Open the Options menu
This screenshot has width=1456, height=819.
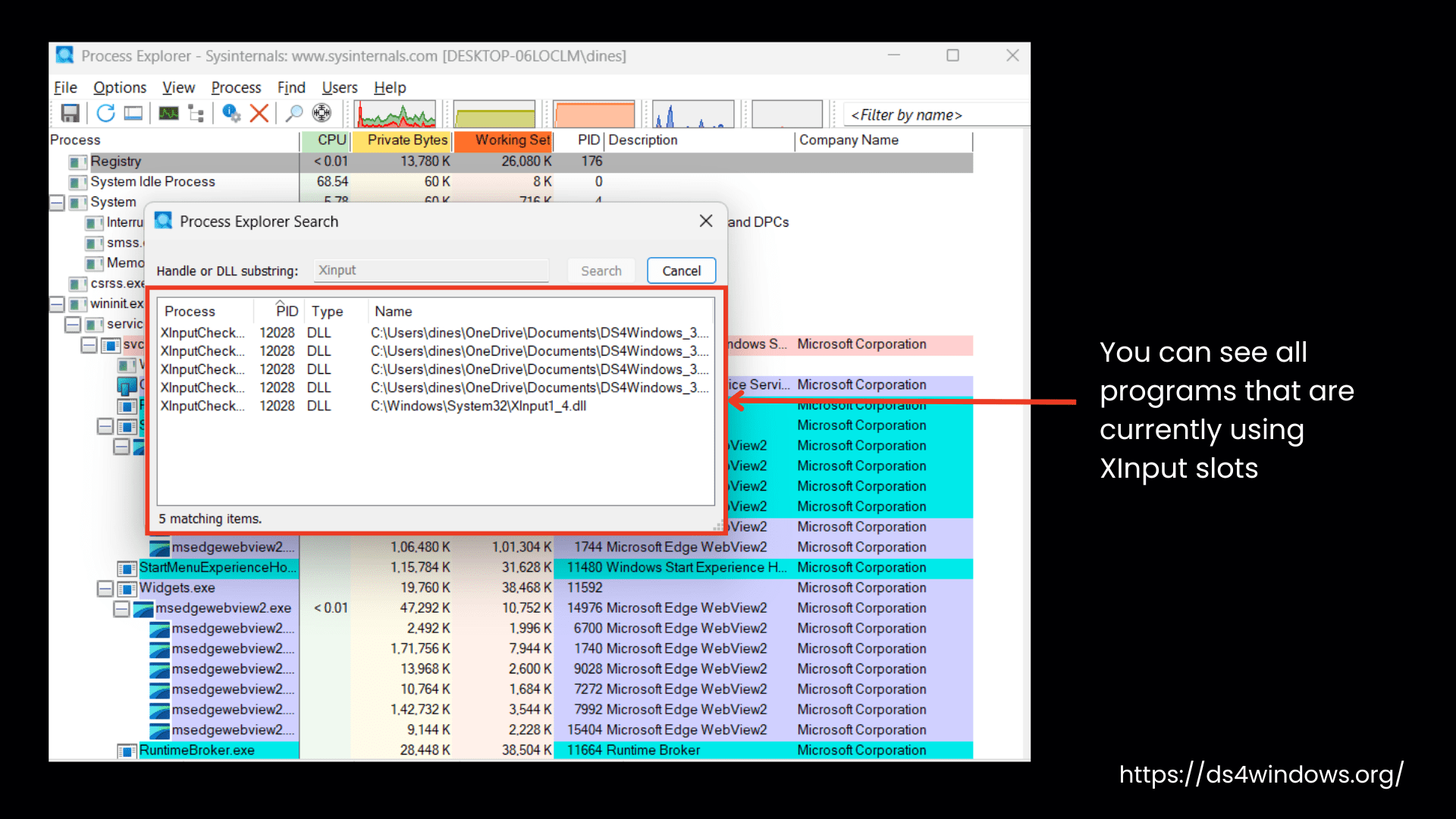tap(120, 88)
